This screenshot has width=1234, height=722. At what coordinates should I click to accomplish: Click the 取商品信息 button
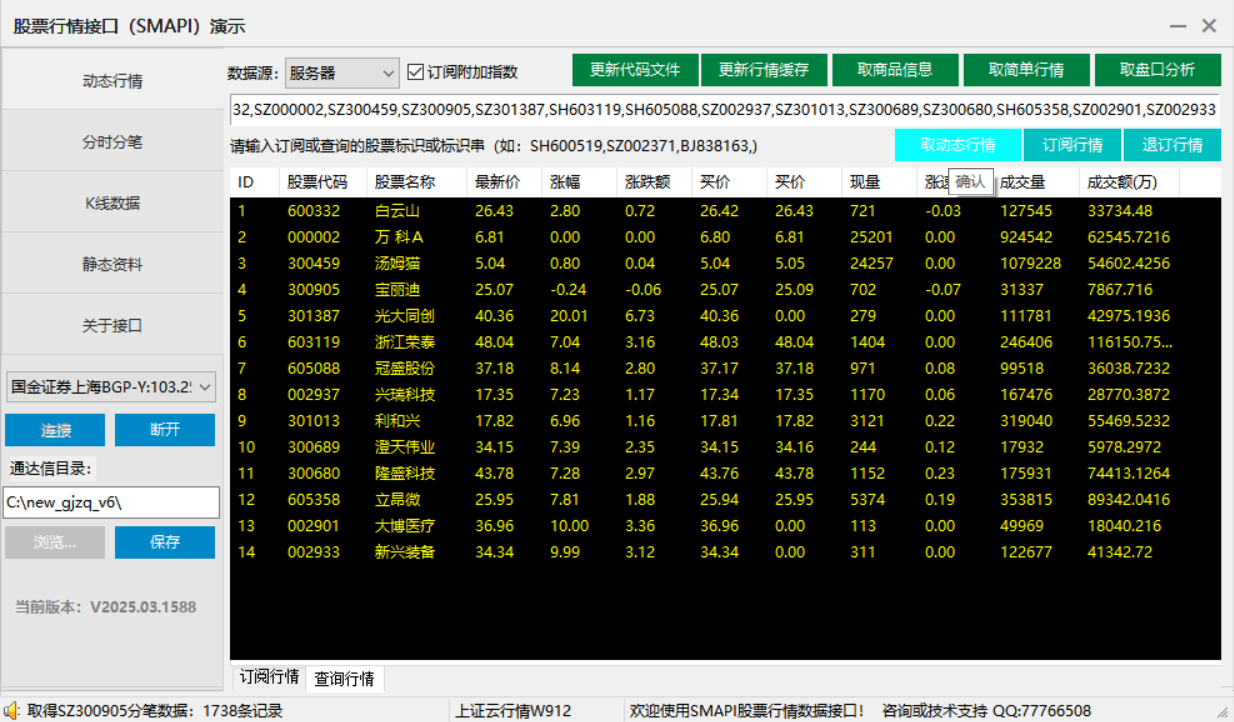click(x=895, y=70)
